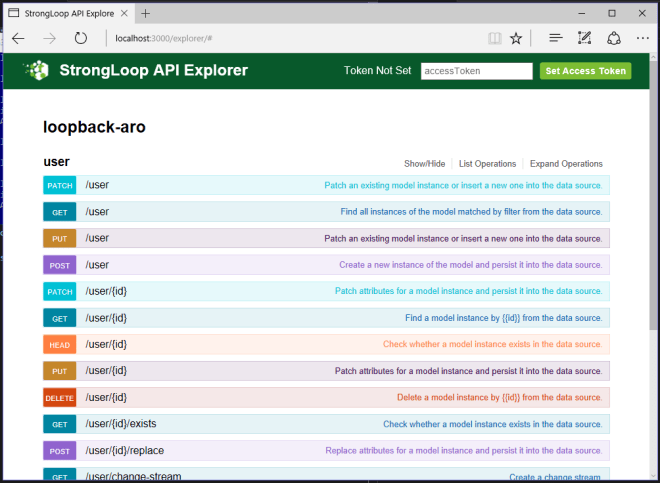Open a new tab with plus button
The image size is (660, 483).
coord(145,13)
